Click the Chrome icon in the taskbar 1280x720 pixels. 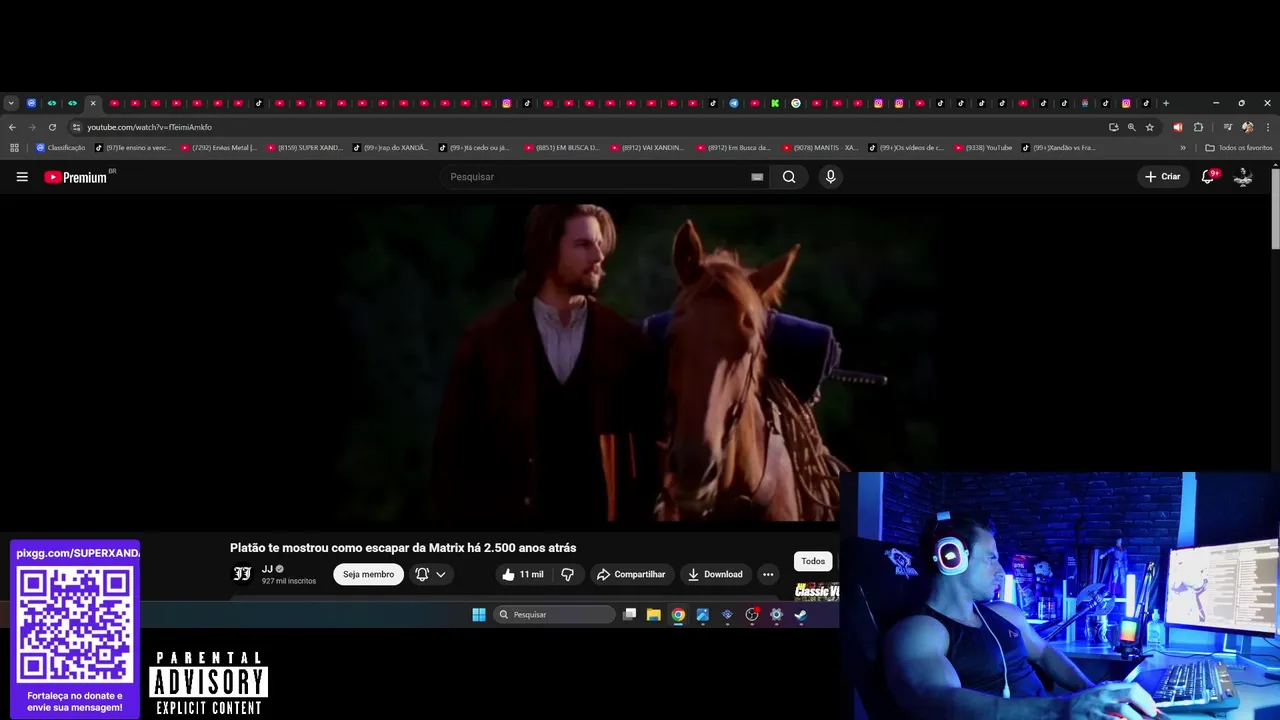point(678,615)
